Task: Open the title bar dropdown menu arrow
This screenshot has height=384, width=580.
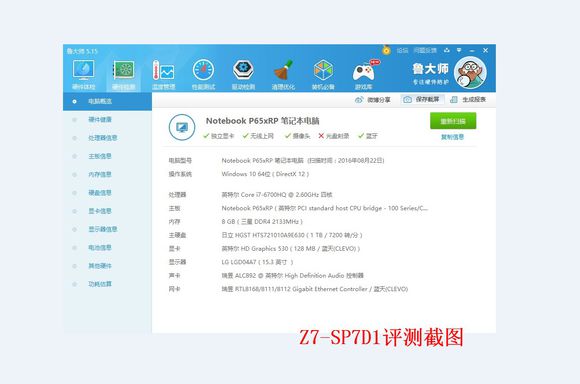Action: [459, 50]
